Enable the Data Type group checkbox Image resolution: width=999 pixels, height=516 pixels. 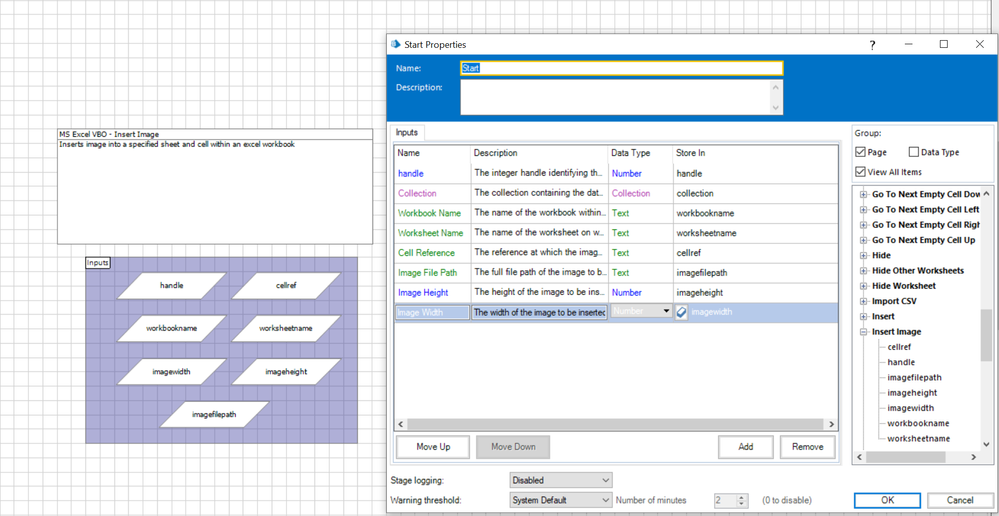[914, 152]
